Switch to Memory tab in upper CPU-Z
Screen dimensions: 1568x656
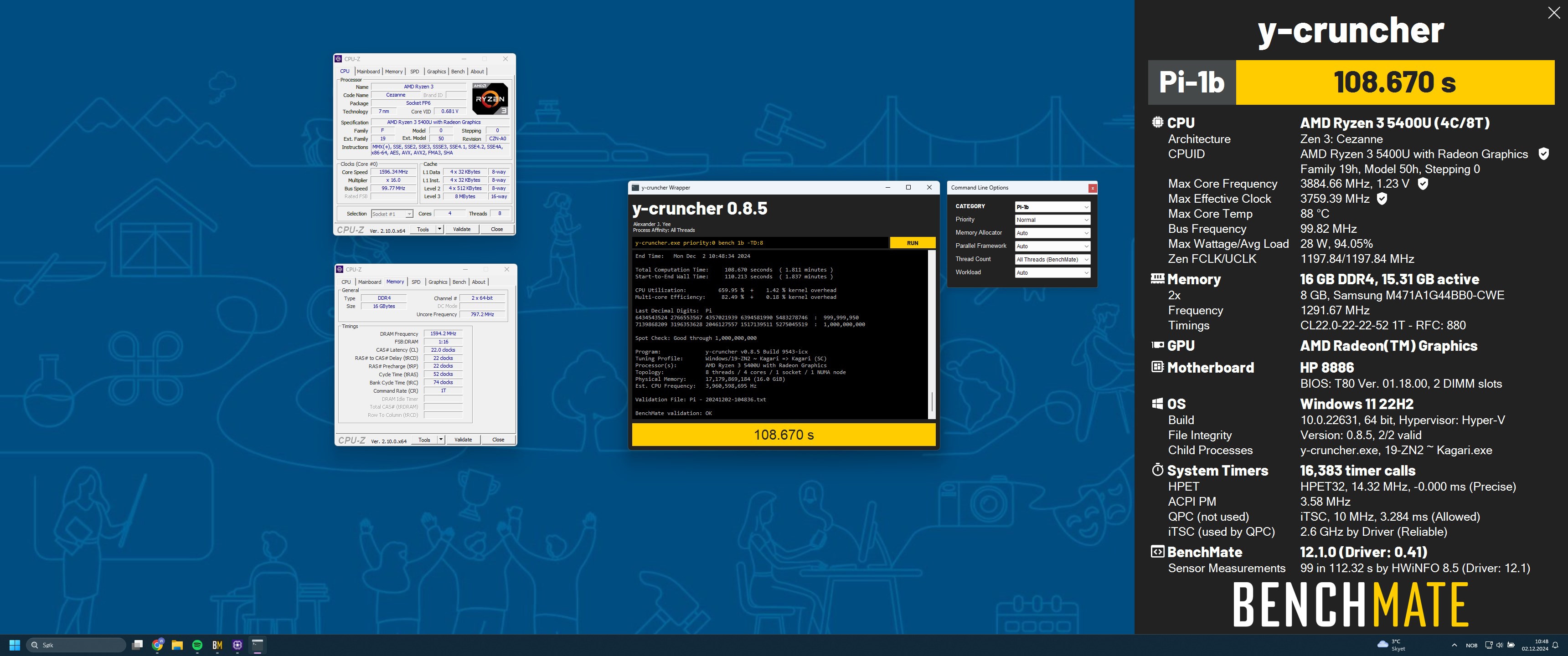pos(394,72)
